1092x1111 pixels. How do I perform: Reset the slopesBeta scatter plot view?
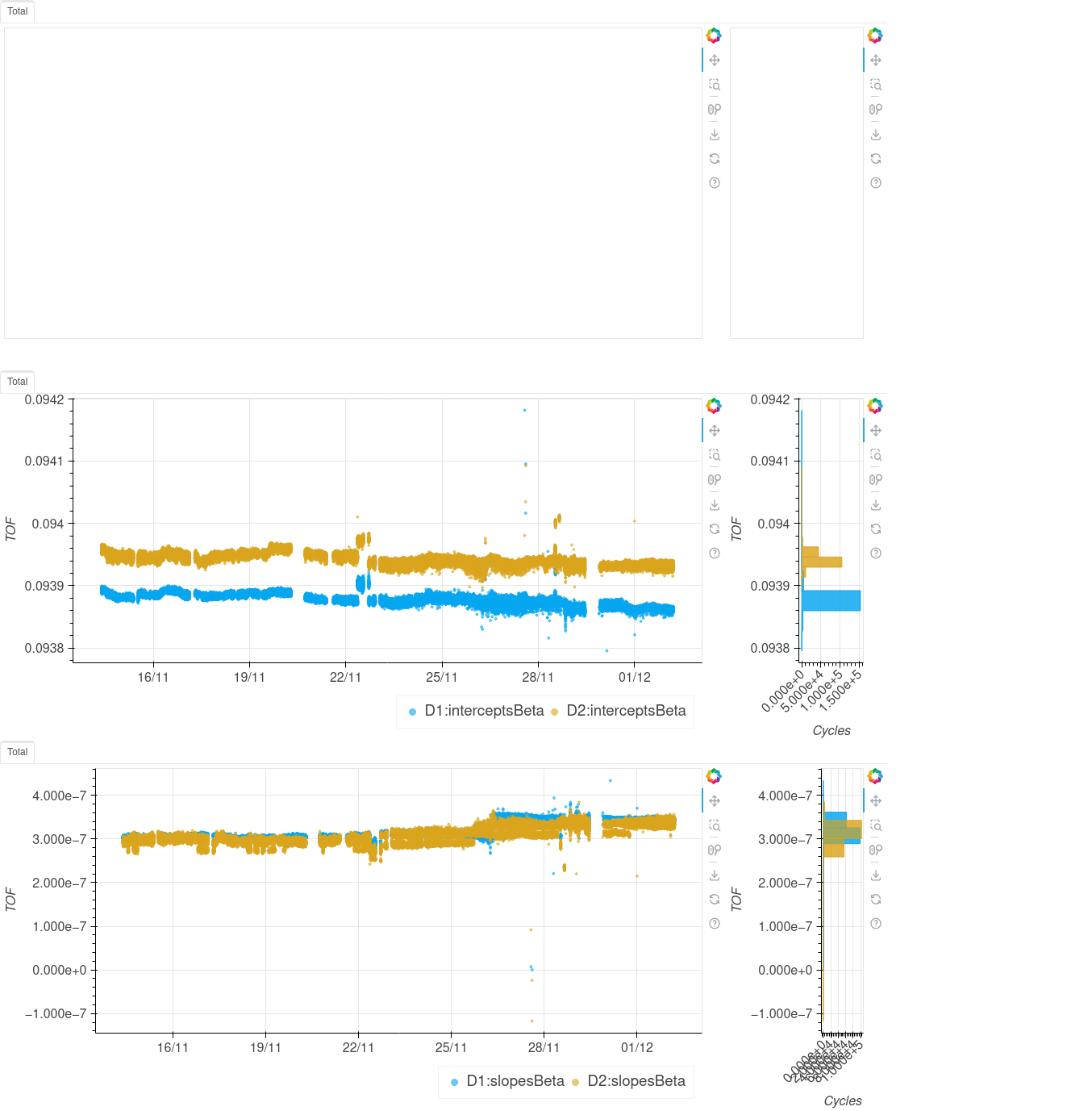pyautogui.click(x=715, y=900)
